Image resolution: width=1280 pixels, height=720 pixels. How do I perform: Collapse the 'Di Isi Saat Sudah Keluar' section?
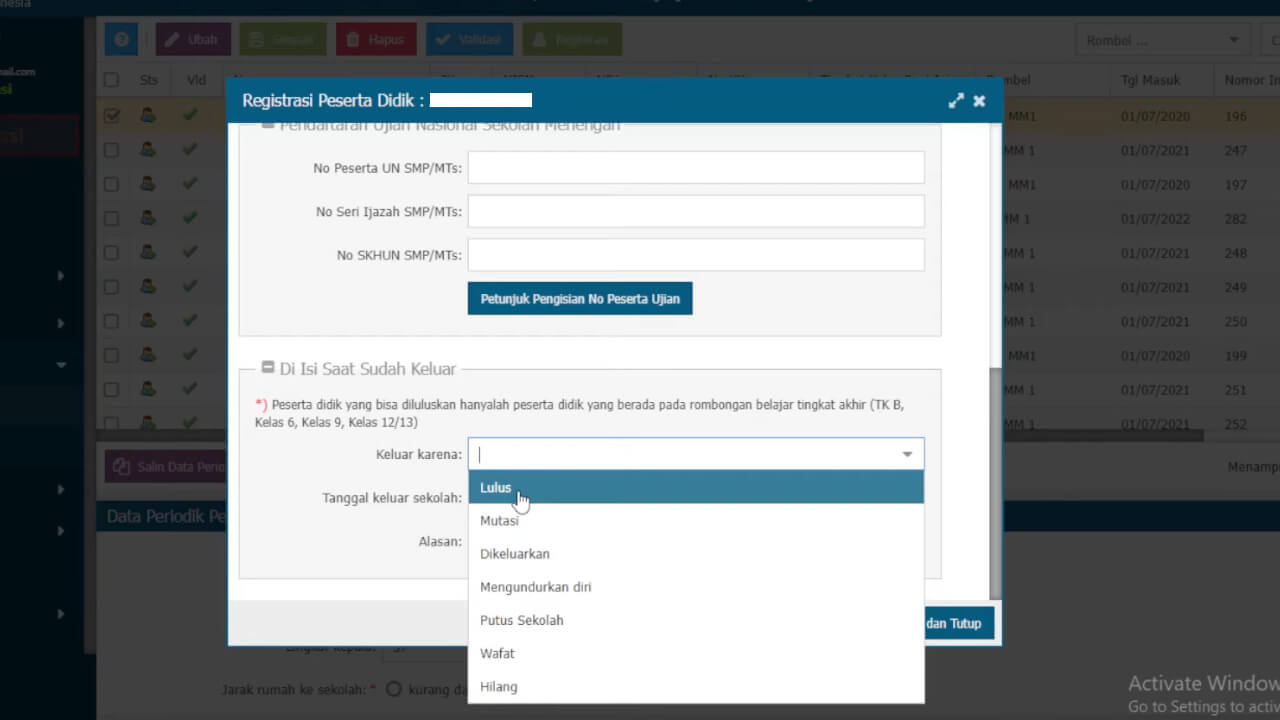click(268, 368)
